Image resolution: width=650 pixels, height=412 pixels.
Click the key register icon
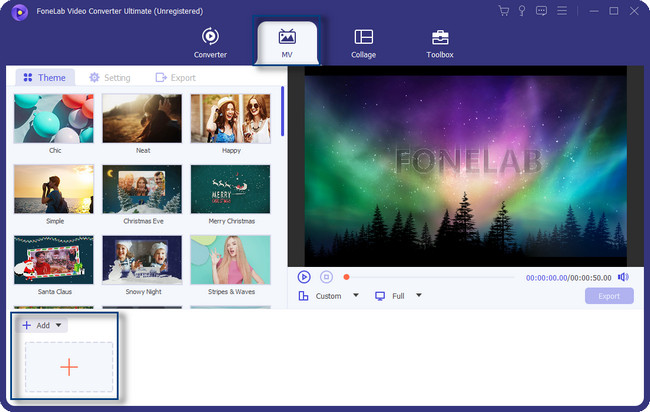523,11
